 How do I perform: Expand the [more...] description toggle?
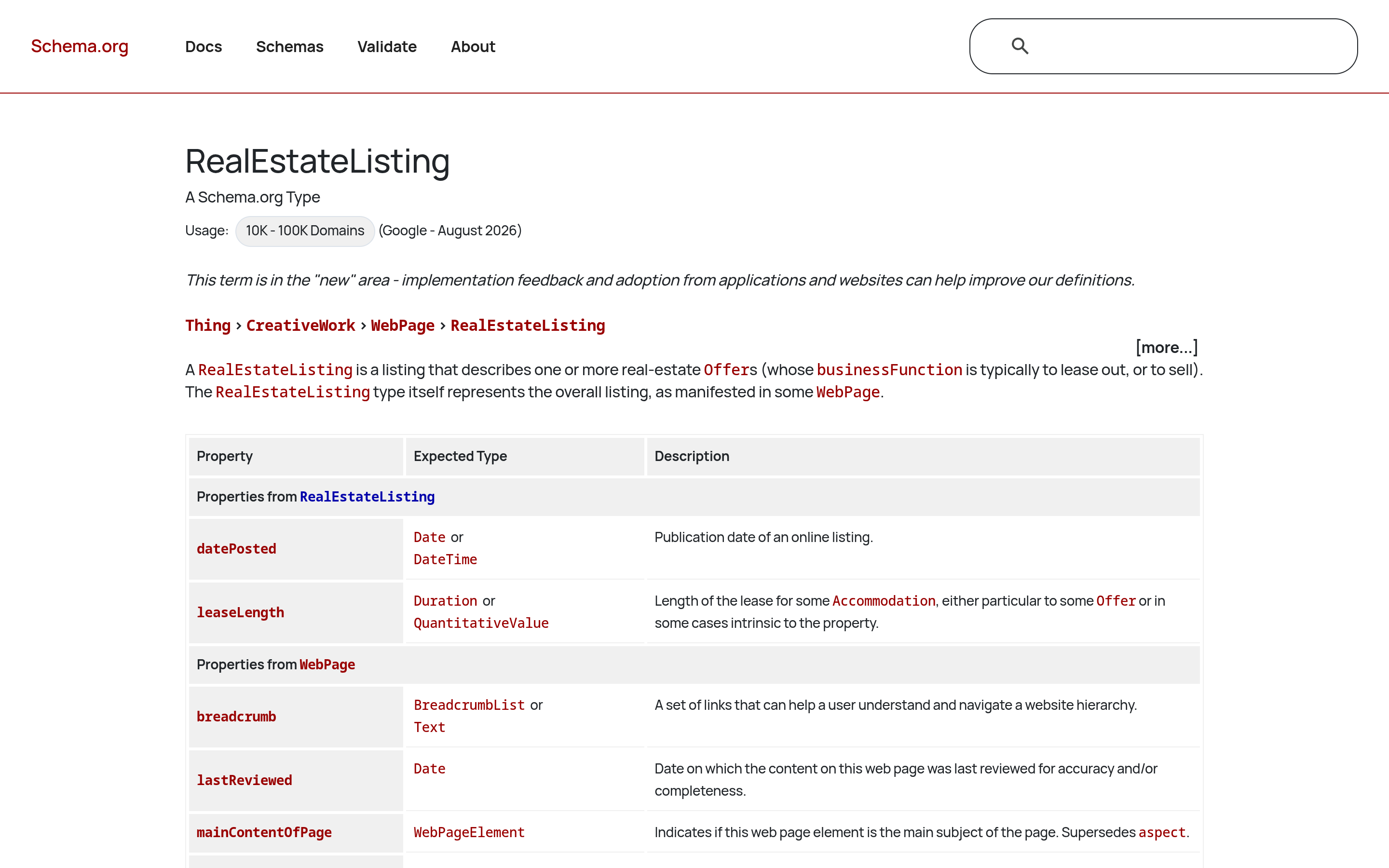1166,347
